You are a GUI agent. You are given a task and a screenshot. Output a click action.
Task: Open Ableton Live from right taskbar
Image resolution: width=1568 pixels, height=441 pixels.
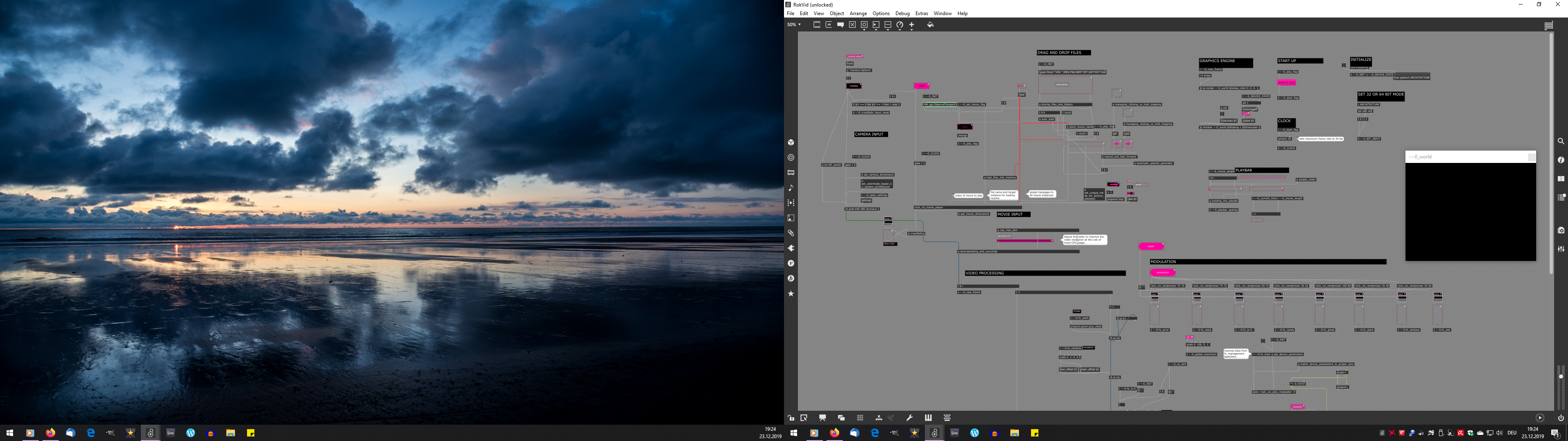[954, 433]
